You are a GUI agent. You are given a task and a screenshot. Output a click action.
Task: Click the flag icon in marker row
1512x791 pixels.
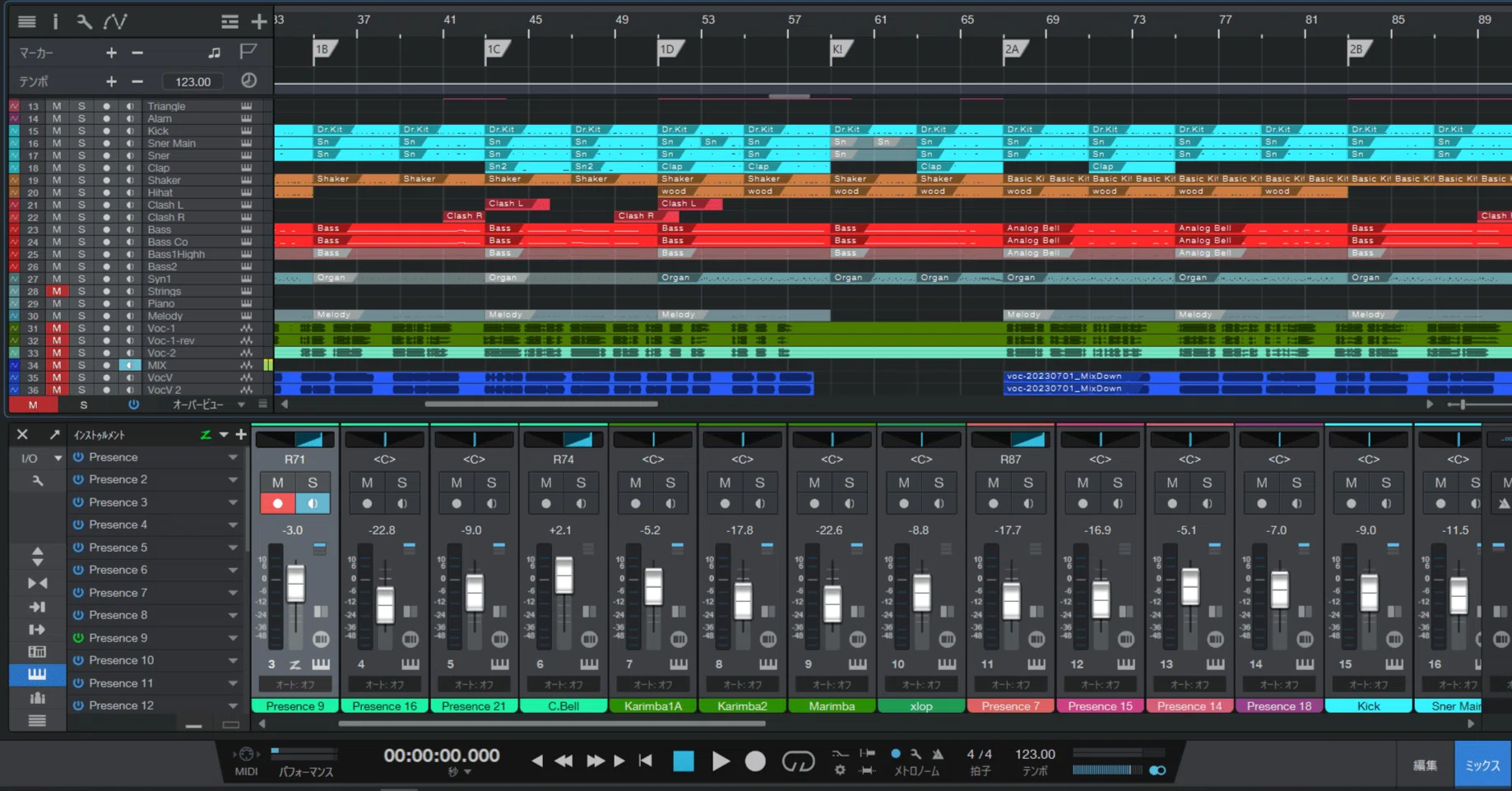[248, 52]
